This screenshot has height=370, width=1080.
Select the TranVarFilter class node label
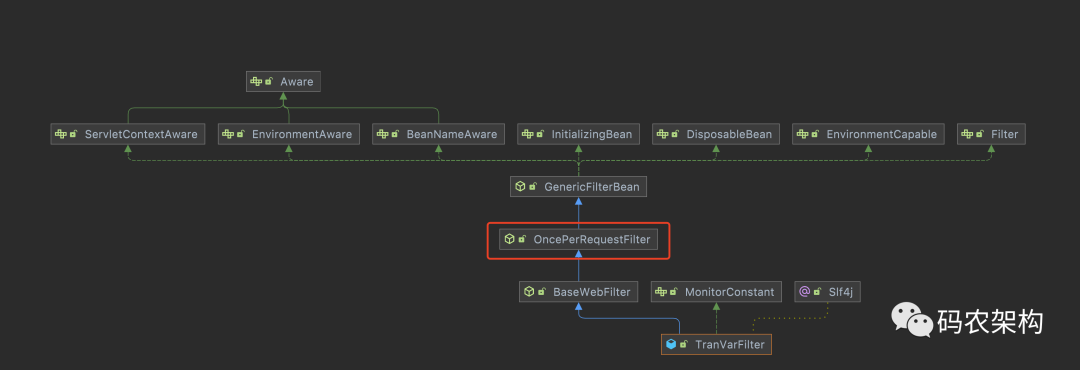click(x=729, y=344)
